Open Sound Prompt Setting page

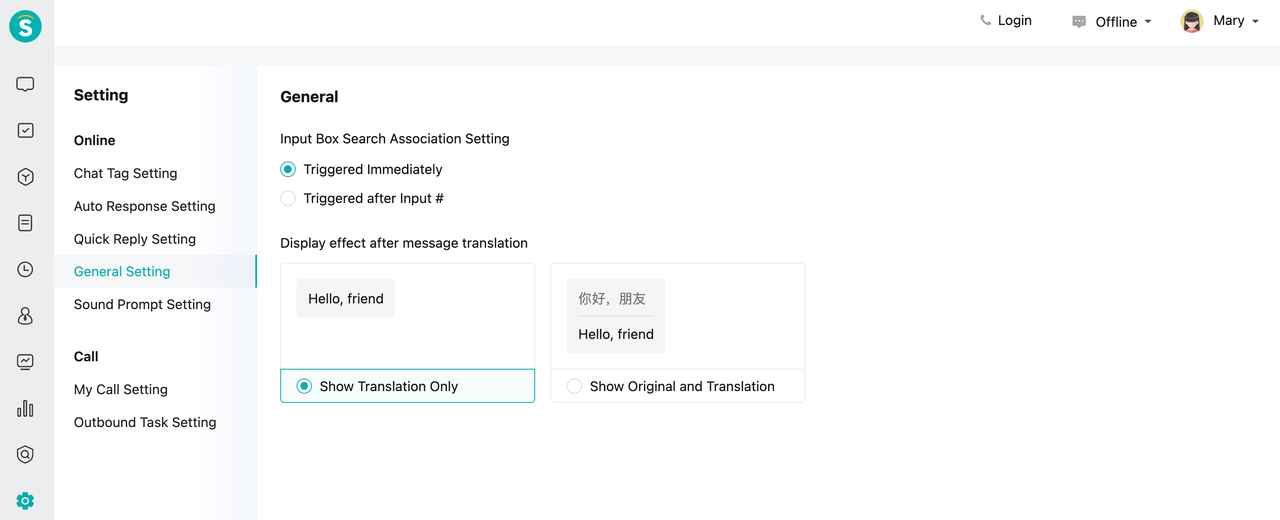click(142, 304)
